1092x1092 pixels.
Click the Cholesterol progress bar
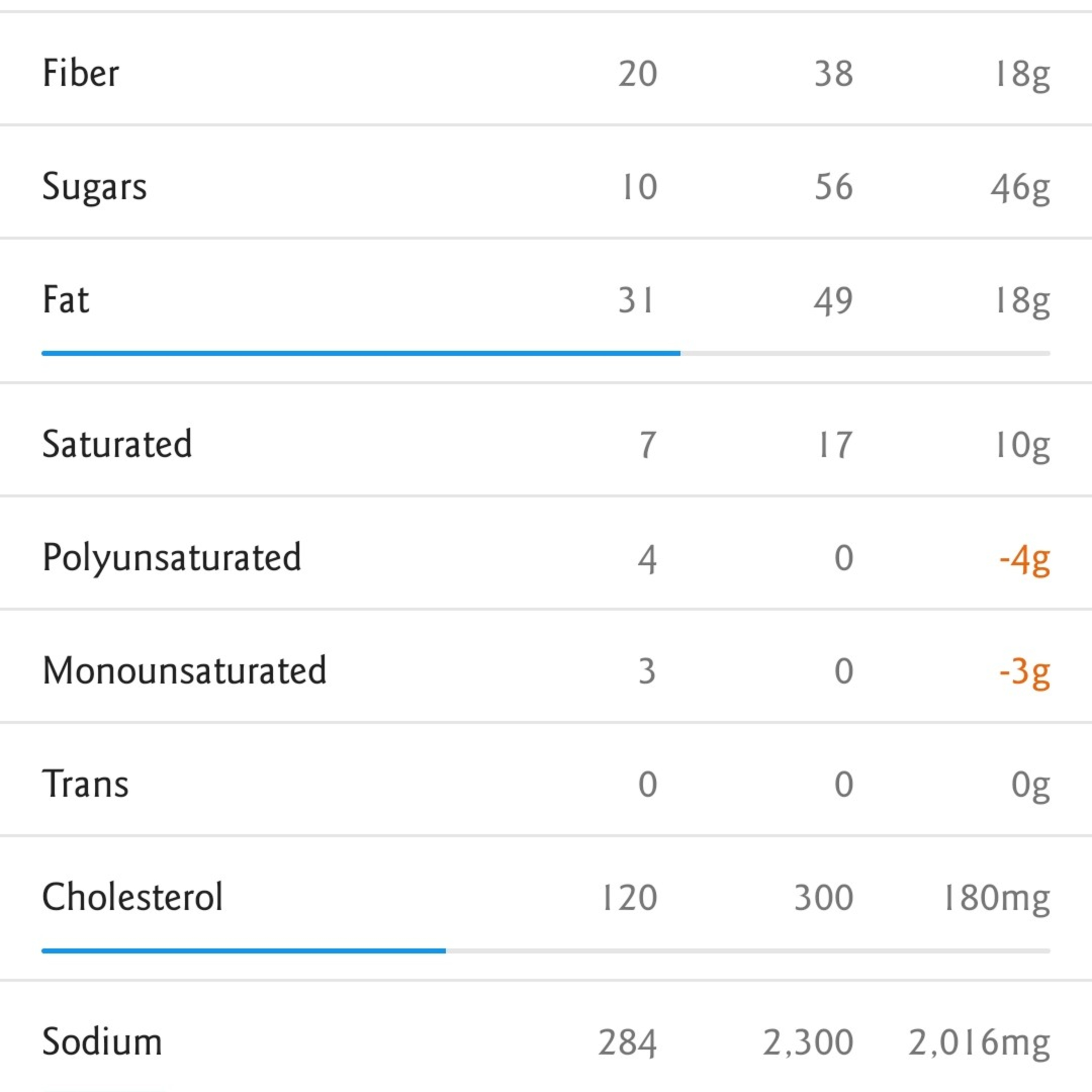tap(545, 951)
